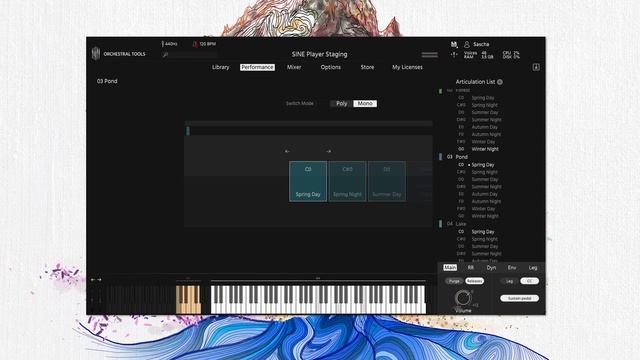Viewport: 640px width, 360px height.
Task: Select the C0 Spring Day articulation slot
Action: point(308,181)
